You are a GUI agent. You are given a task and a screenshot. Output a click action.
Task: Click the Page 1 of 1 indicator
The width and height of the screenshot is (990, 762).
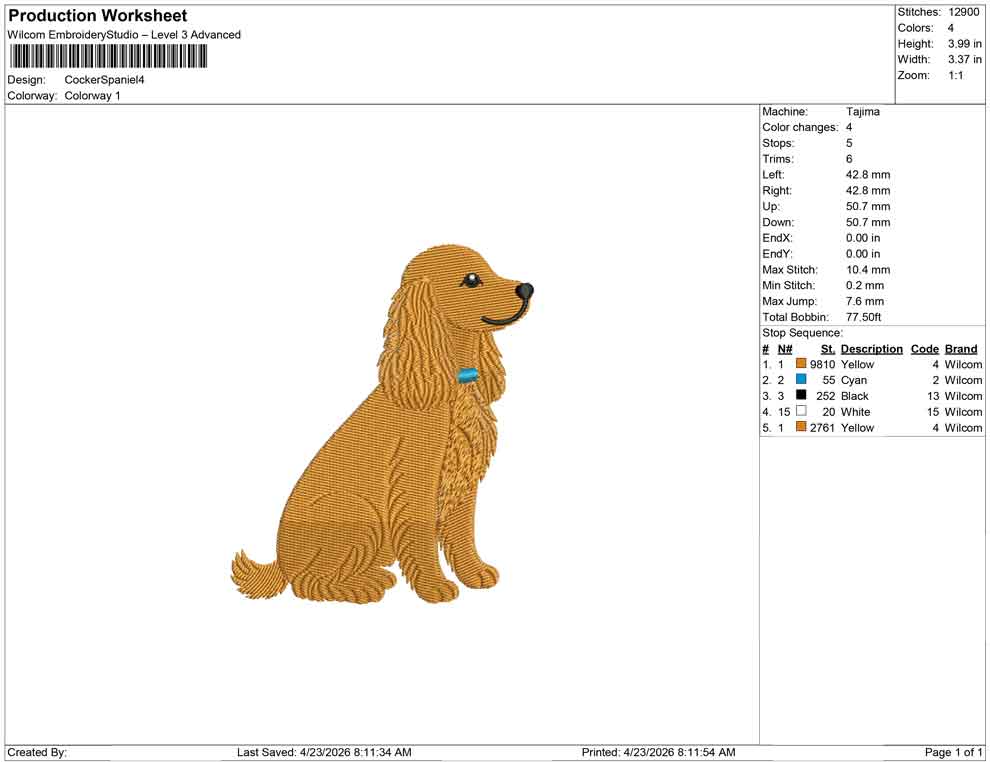tap(950, 752)
